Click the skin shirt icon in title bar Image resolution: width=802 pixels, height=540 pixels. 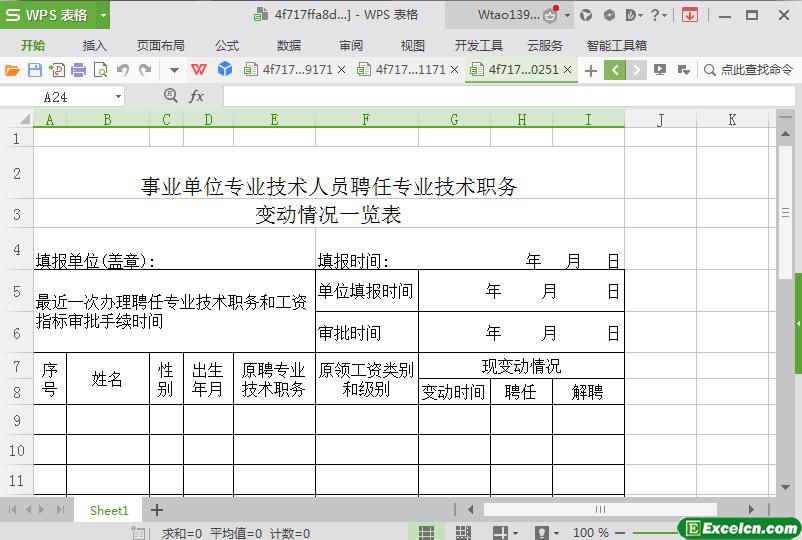pos(586,15)
